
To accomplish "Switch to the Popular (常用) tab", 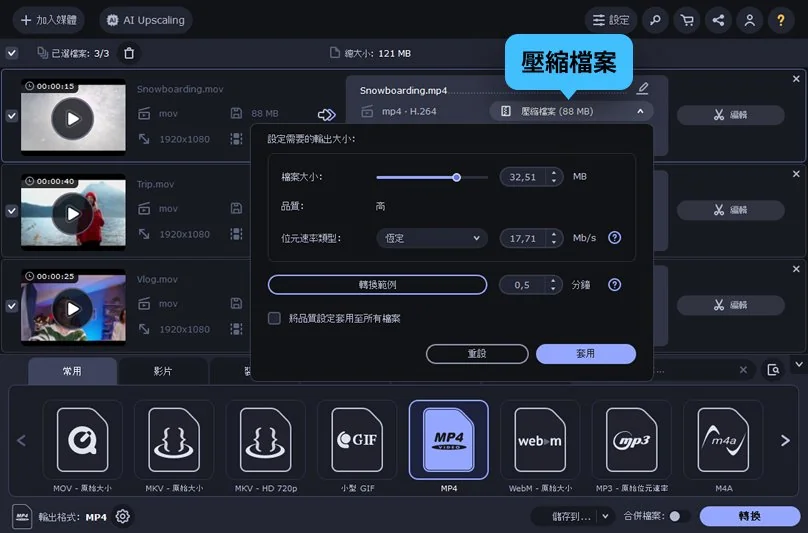I will coord(72,371).
